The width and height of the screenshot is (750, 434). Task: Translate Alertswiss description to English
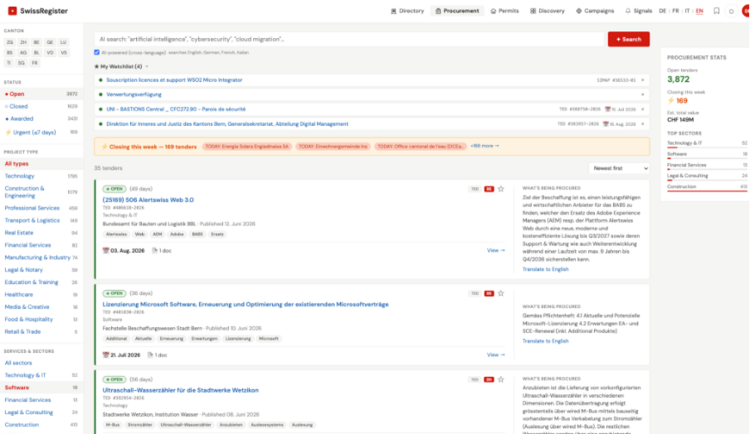[x=545, y=269]
